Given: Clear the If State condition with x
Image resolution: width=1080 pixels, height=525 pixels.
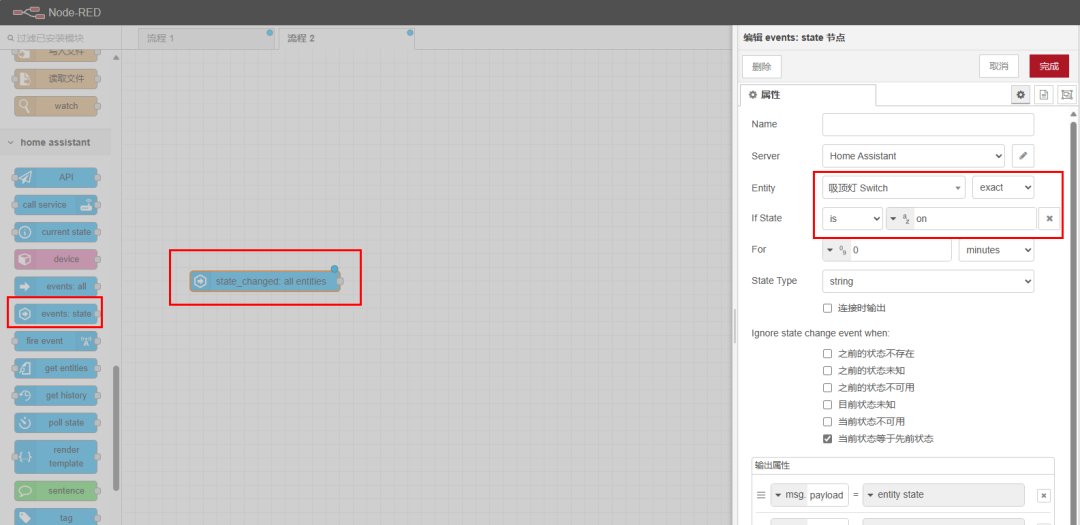Looking at the screenshot, I should click(1049, 218).
